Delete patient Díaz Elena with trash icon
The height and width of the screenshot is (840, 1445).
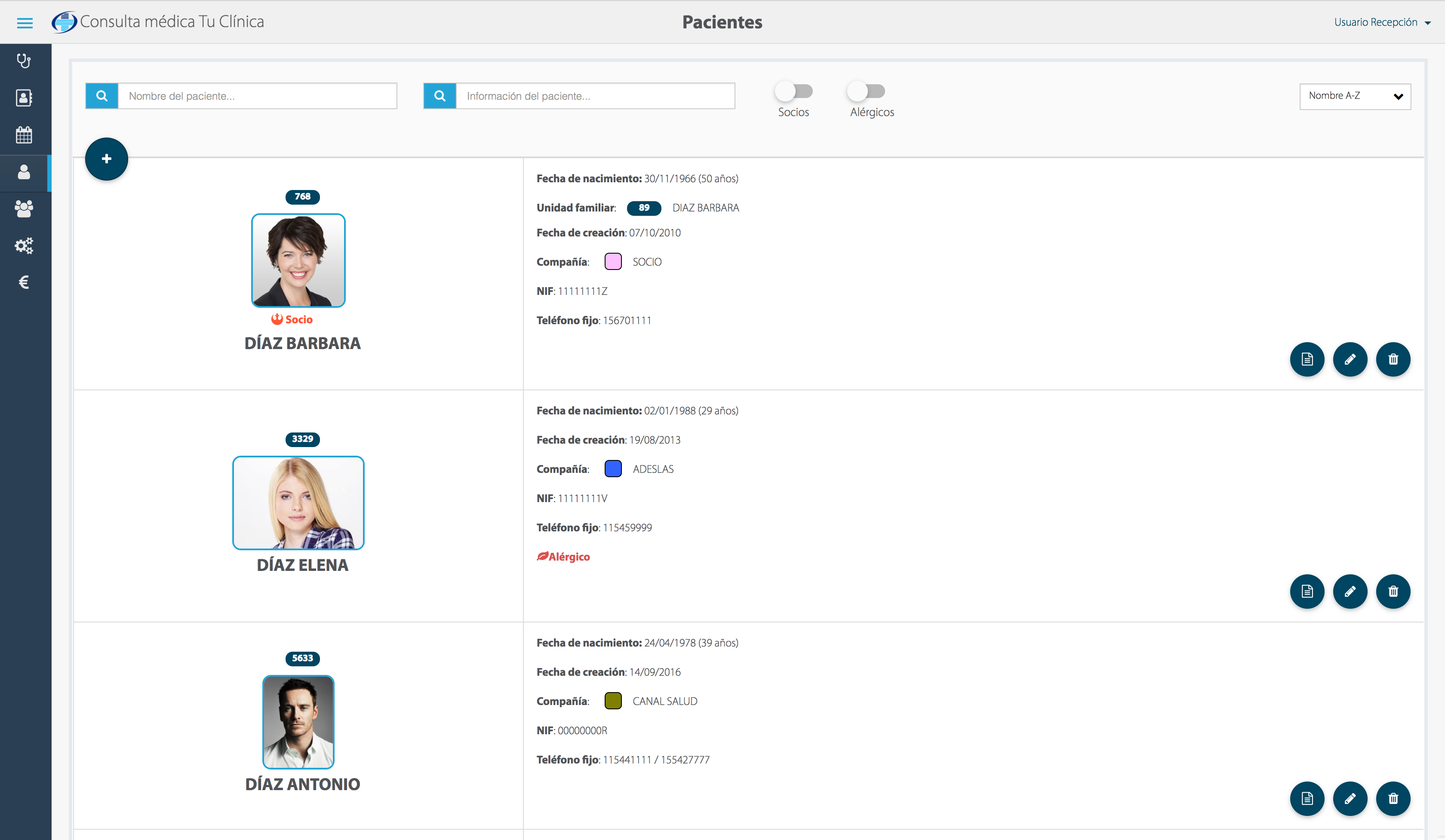click(1393, 592)
